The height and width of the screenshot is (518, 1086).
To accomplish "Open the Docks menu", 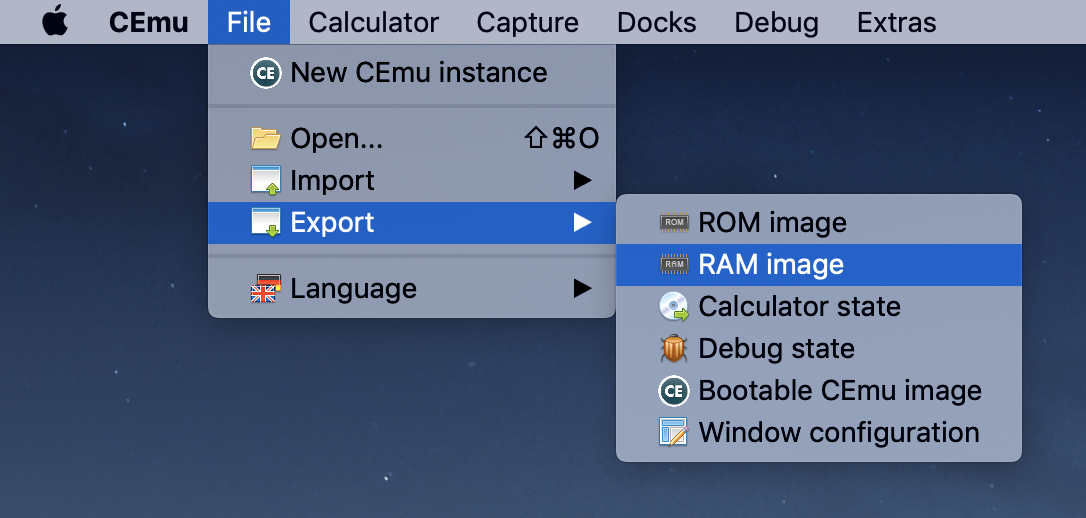I will point(657,22).
